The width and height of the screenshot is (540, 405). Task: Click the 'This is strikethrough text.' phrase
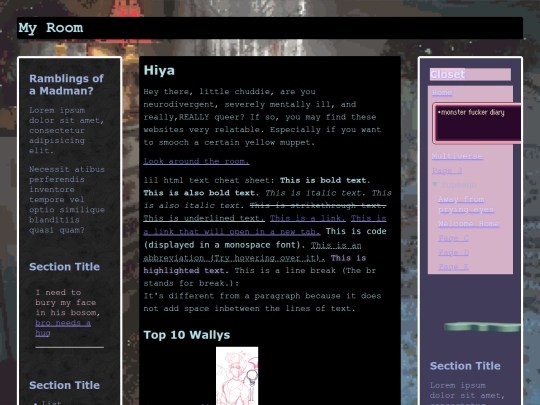[x=318, y=206]
